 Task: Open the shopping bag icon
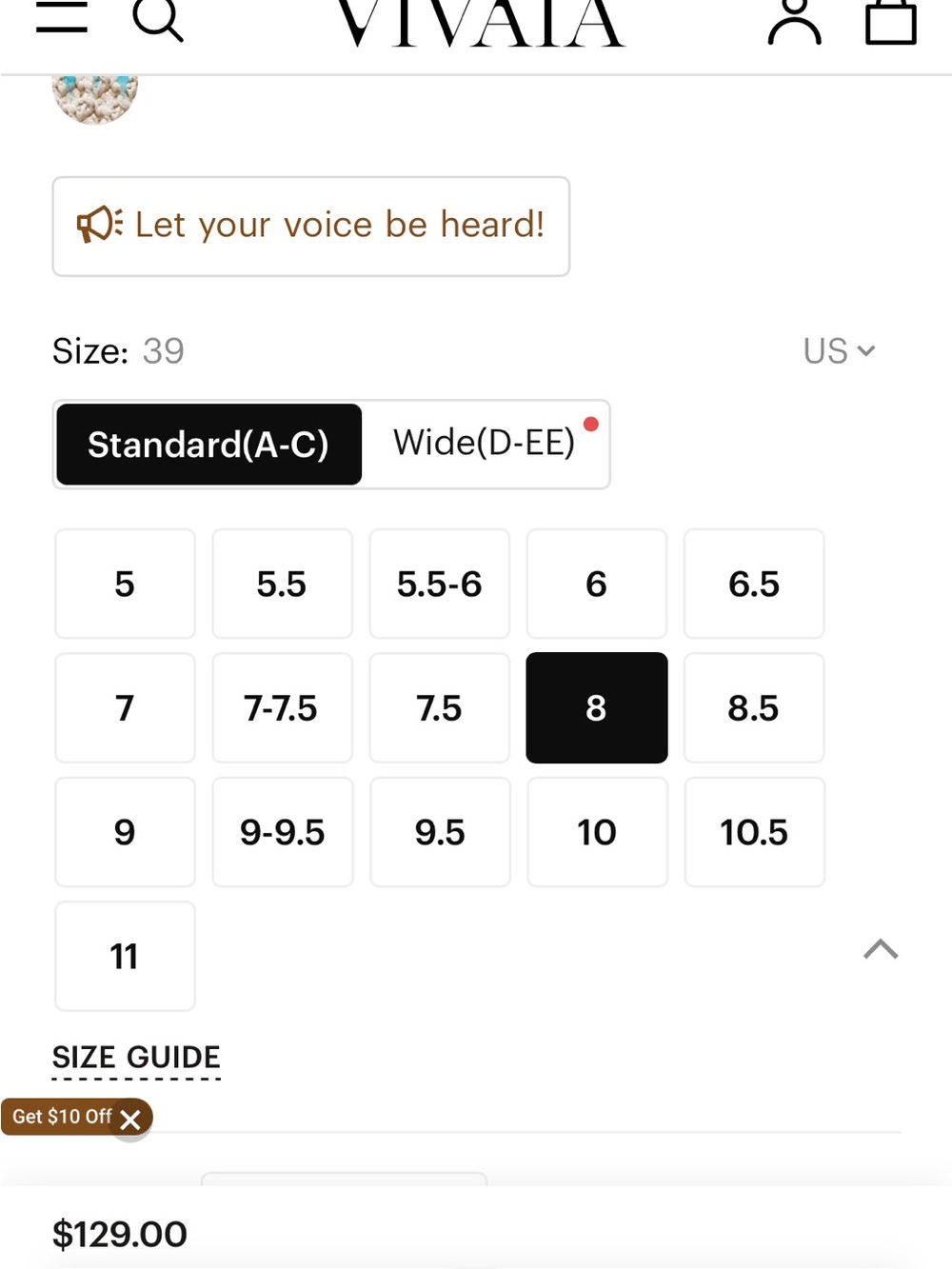point(891,21)
